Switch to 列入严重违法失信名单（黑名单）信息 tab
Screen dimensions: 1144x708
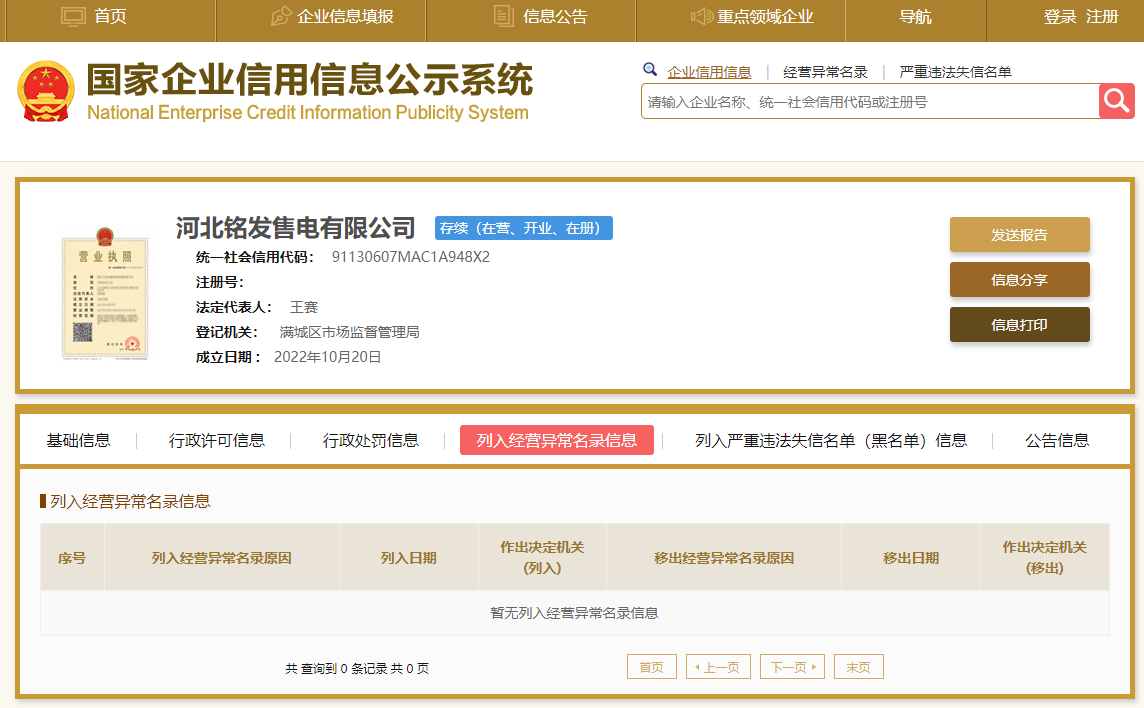point(831,440)
